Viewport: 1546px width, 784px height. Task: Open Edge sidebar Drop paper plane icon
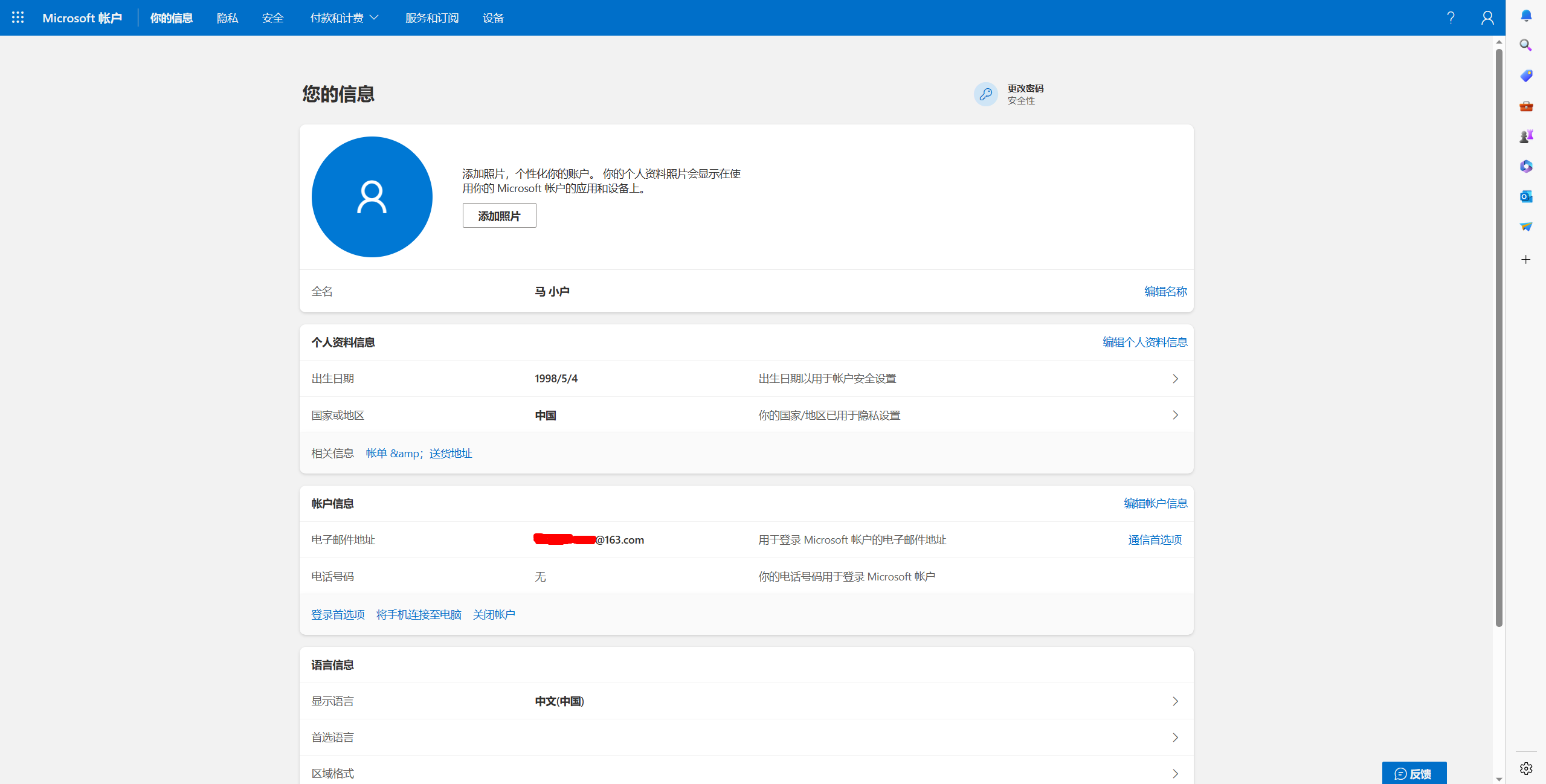[1526, 227]
